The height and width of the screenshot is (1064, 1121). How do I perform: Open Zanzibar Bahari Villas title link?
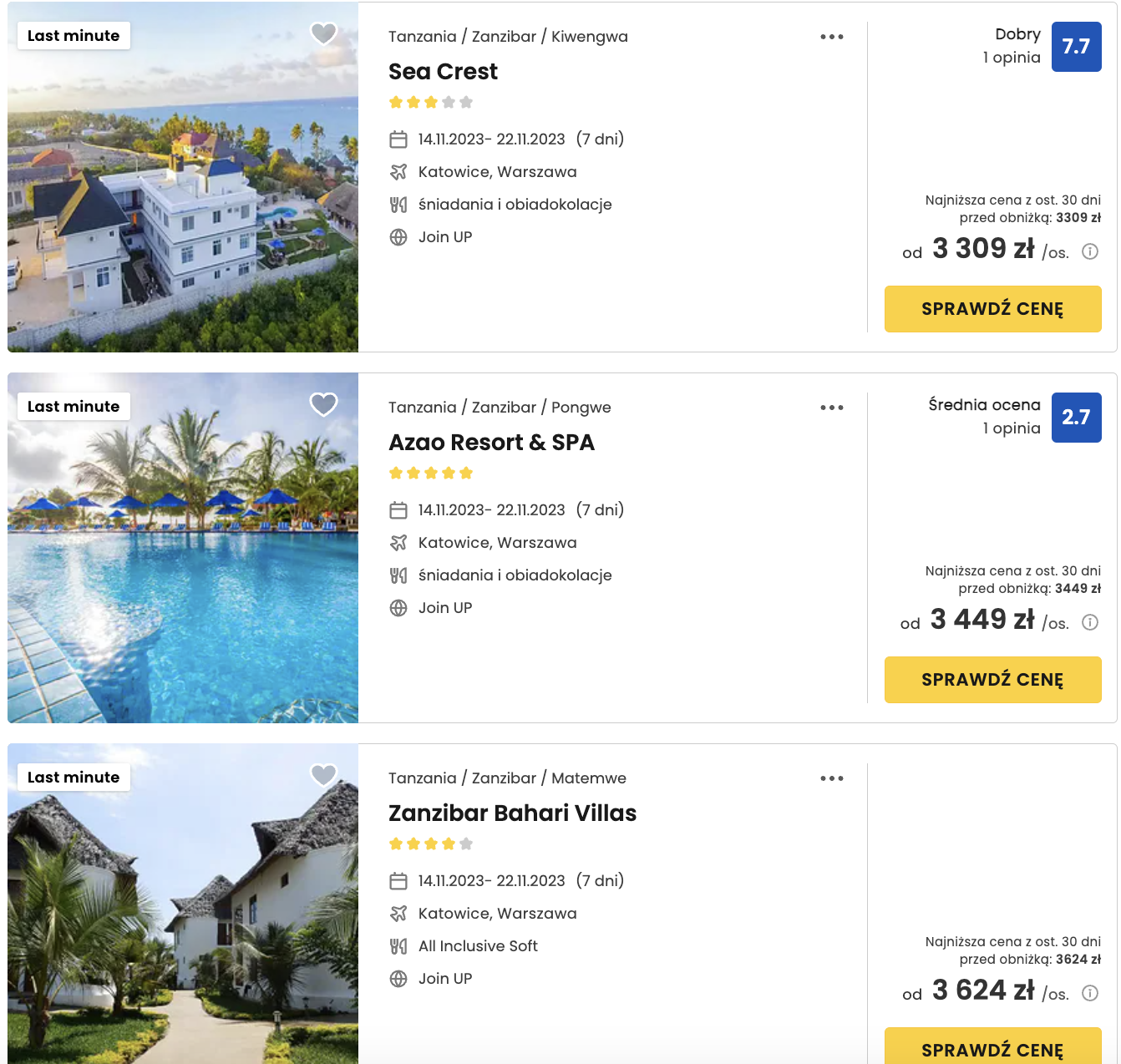(512, 813)
